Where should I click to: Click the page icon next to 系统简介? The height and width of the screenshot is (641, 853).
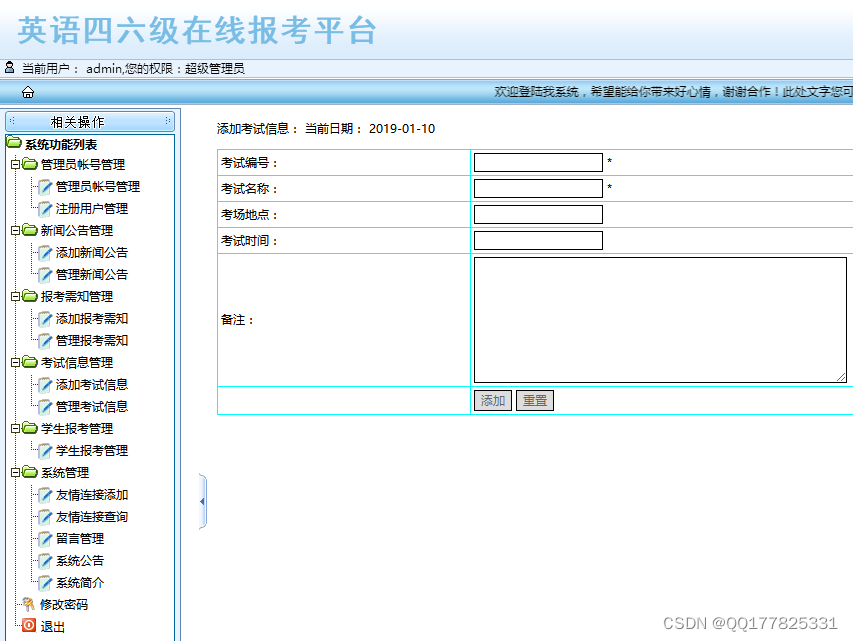click(45, 583)
